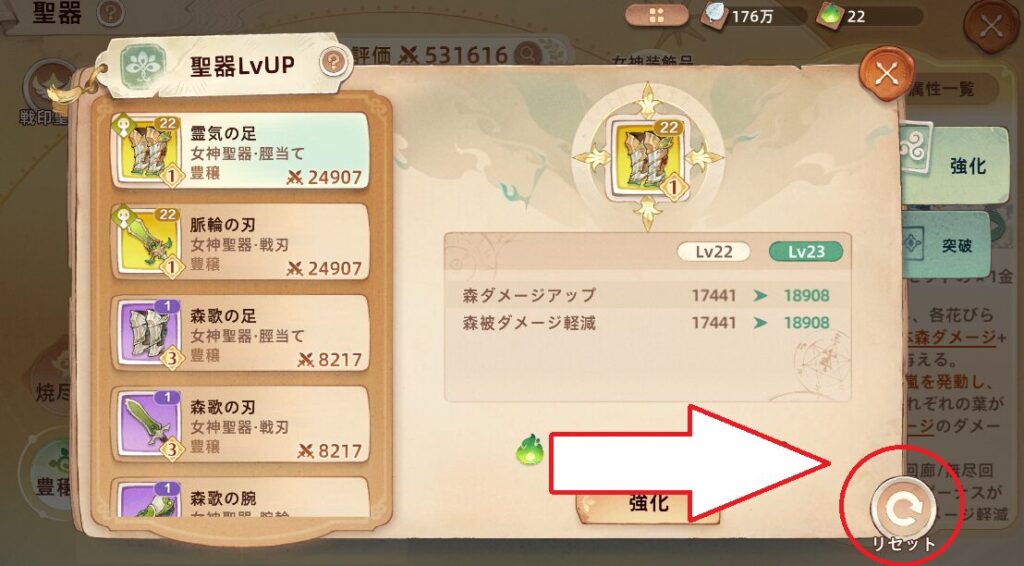Select 霊気の足 in the relic list
This screenshot has width=1024, height=566.
pyautogui.click(x=240, y=151)
